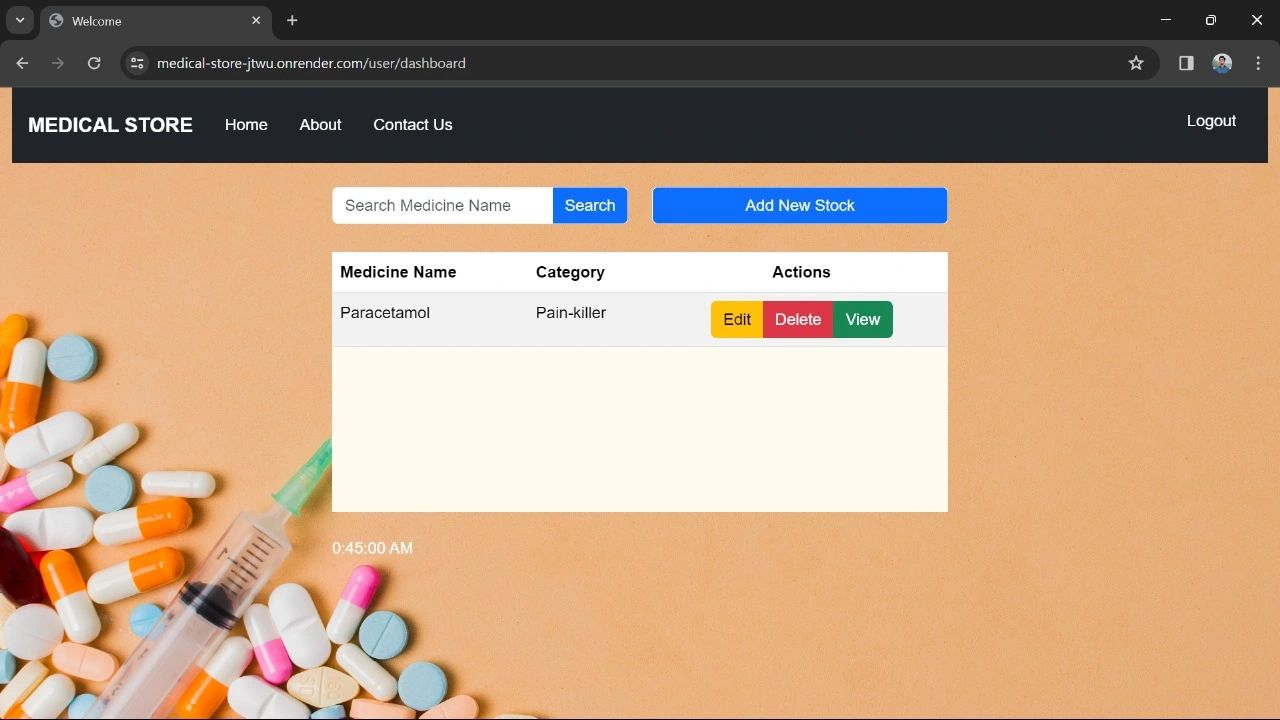Reload the page with the refresh icon
1280x720 pixels.
point(94,63)
